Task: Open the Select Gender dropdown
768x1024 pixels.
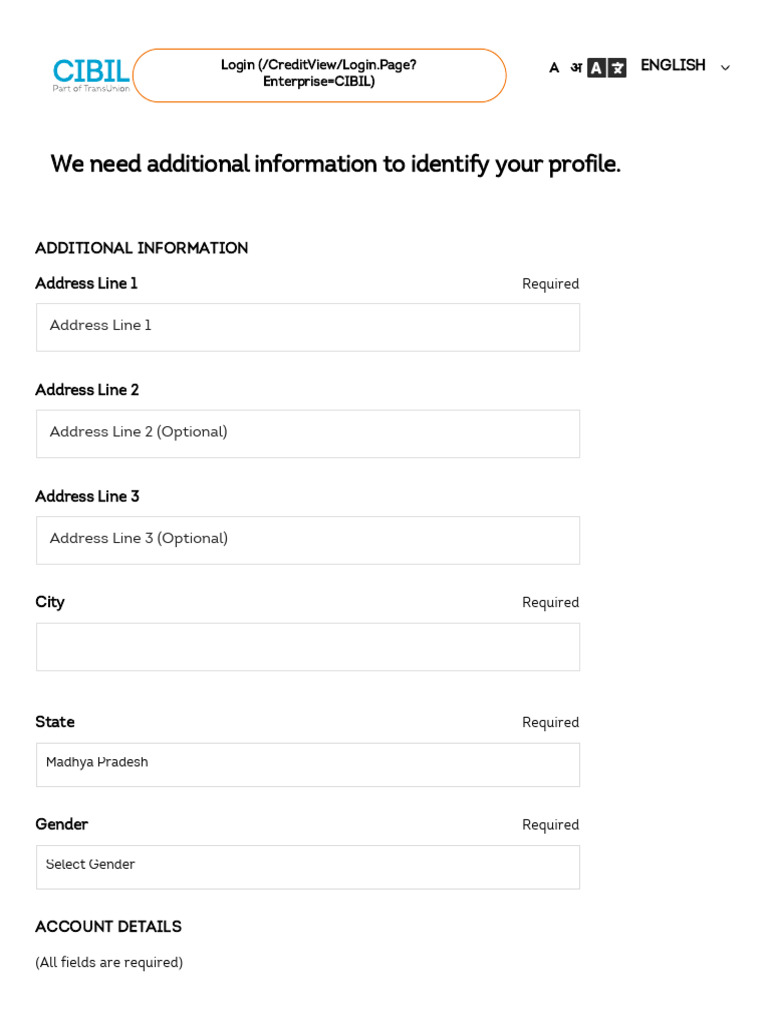Action: point(308,867)
